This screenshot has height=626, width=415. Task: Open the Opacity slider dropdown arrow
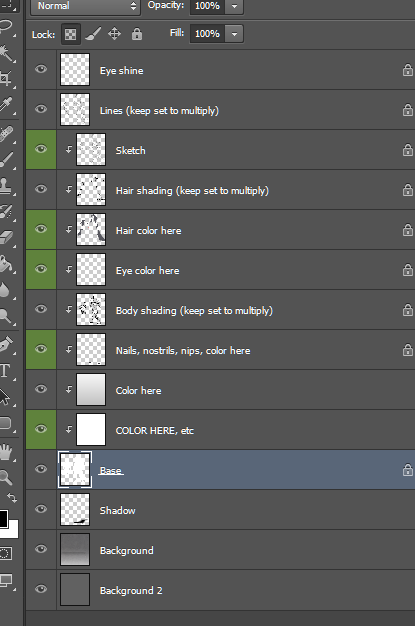(x=234, y=6)
